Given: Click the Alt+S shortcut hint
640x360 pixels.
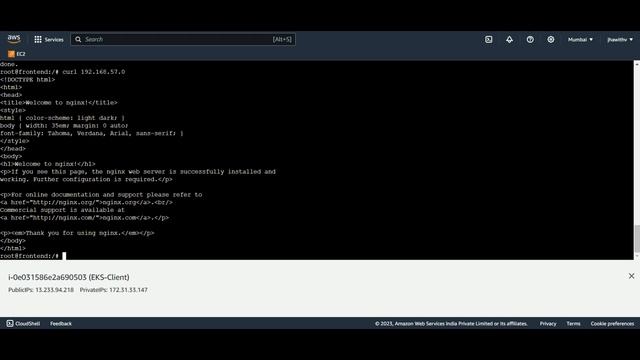Looking at the screenshot, I should click(x=282, y=40).
